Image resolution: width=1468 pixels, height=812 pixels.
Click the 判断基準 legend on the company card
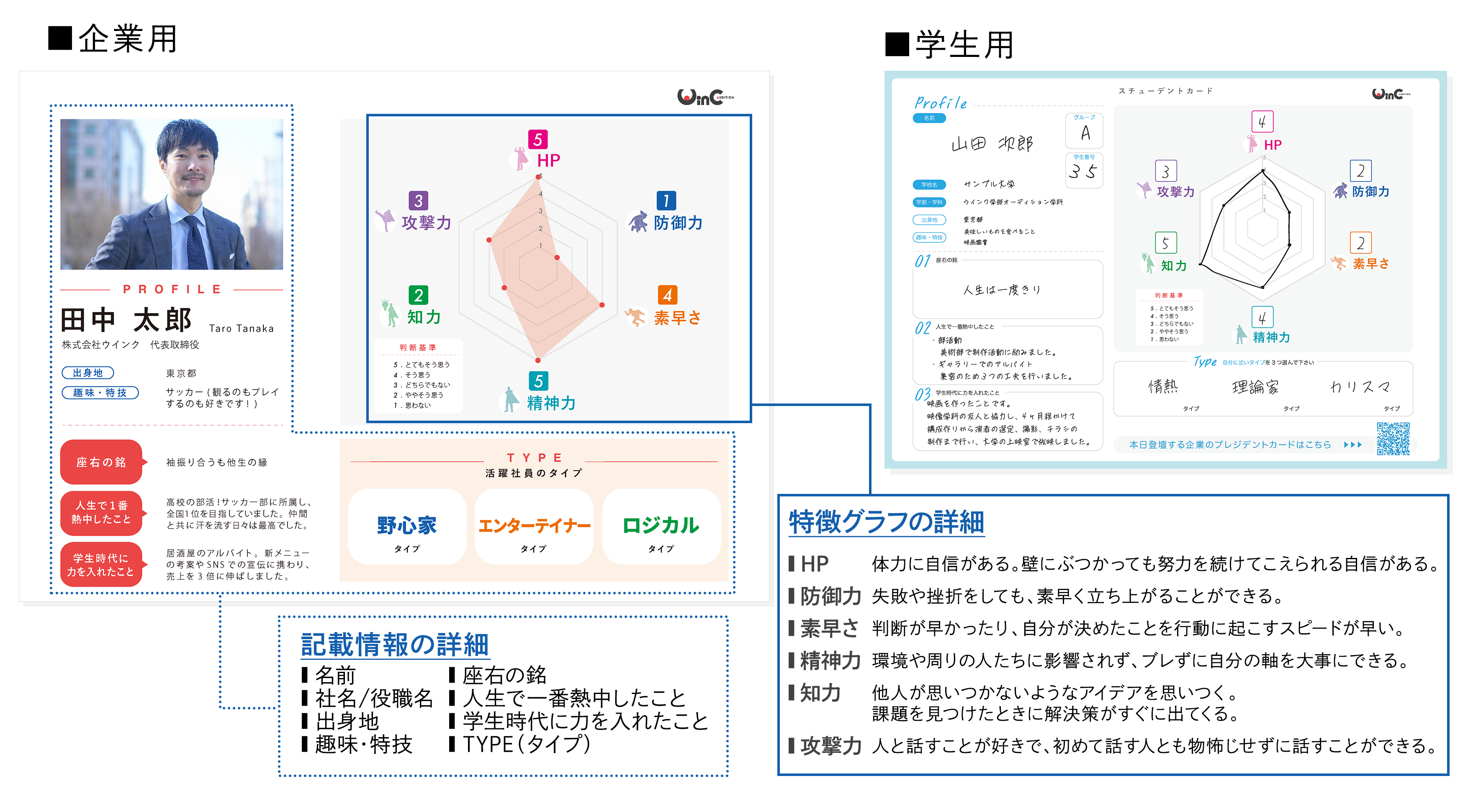pyautogui.click(x=418, y=377)
